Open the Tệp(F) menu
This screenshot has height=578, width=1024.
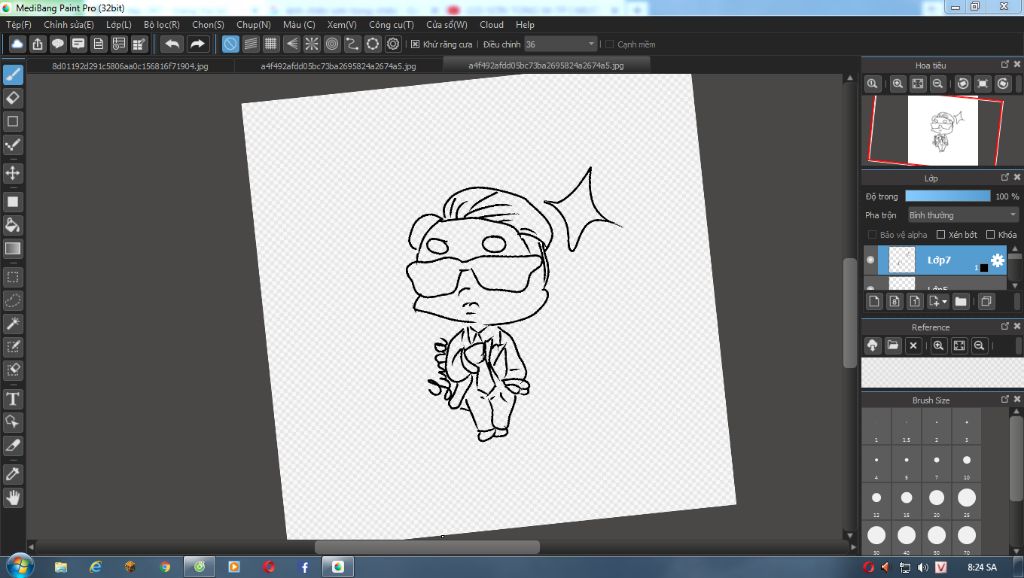click(18, 25)
